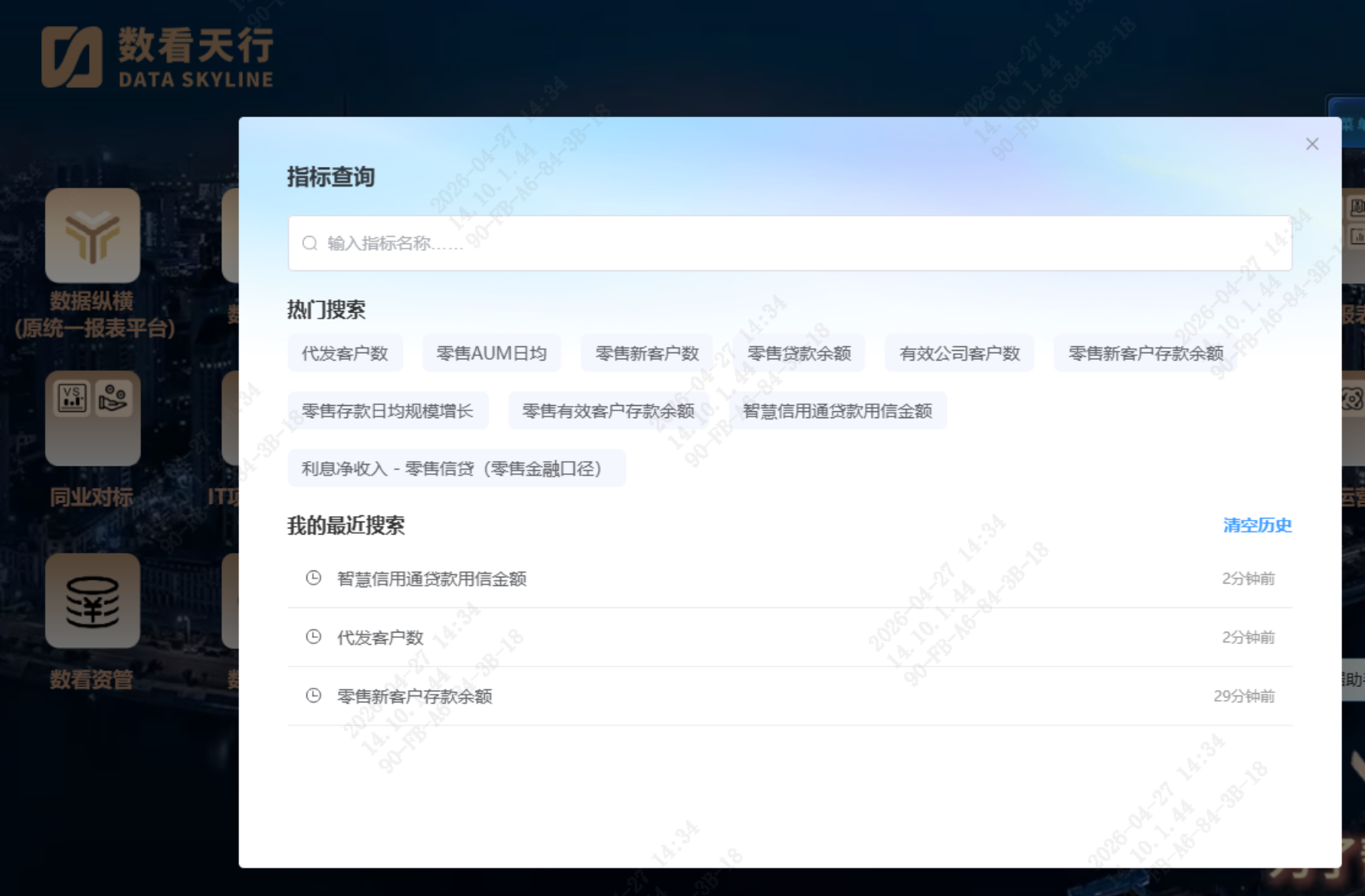
Task: Select hot search tag 代发客户数
Action: (345, 353)
